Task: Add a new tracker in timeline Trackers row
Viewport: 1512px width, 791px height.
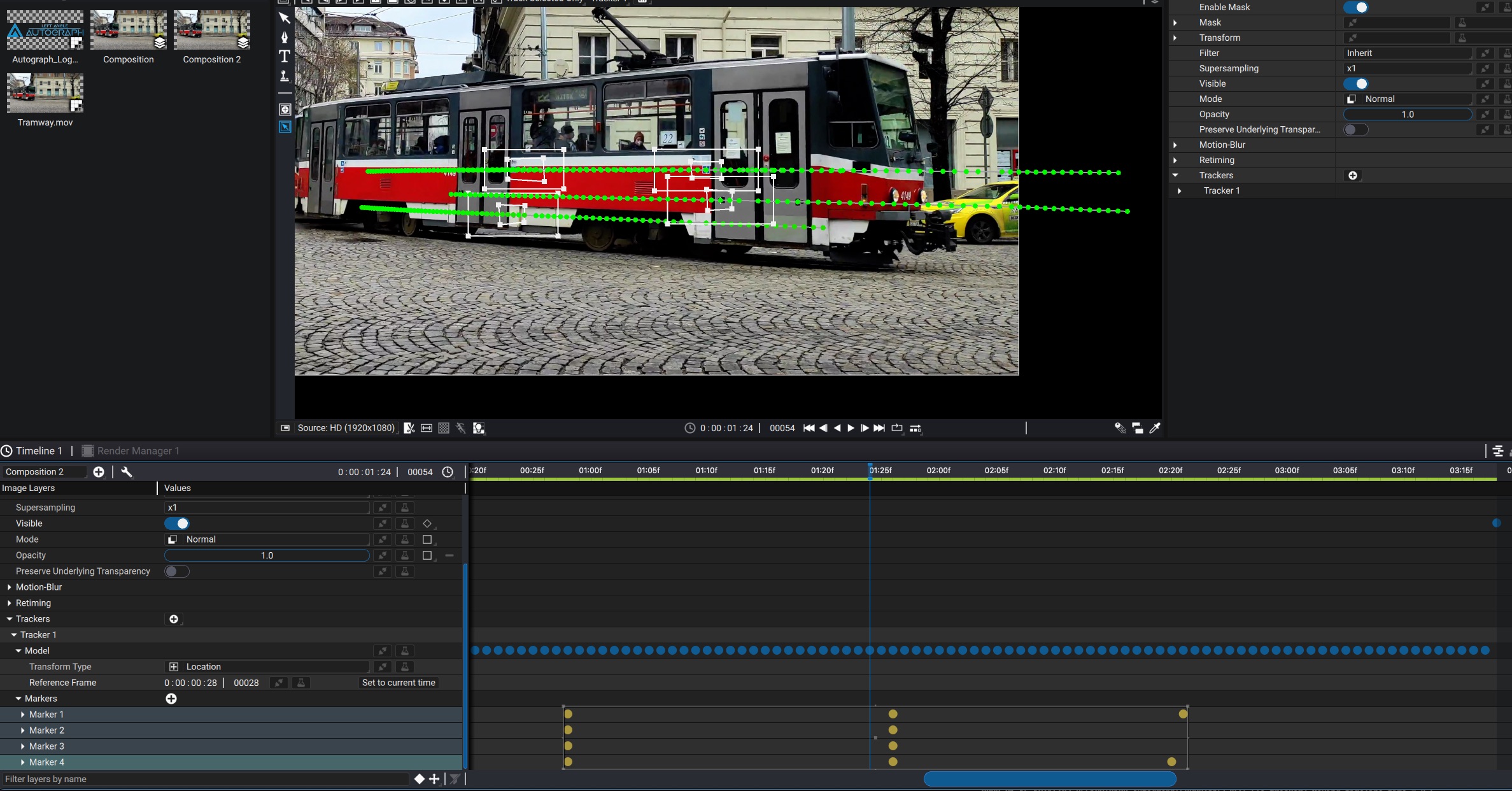Action: click(174, 619)
